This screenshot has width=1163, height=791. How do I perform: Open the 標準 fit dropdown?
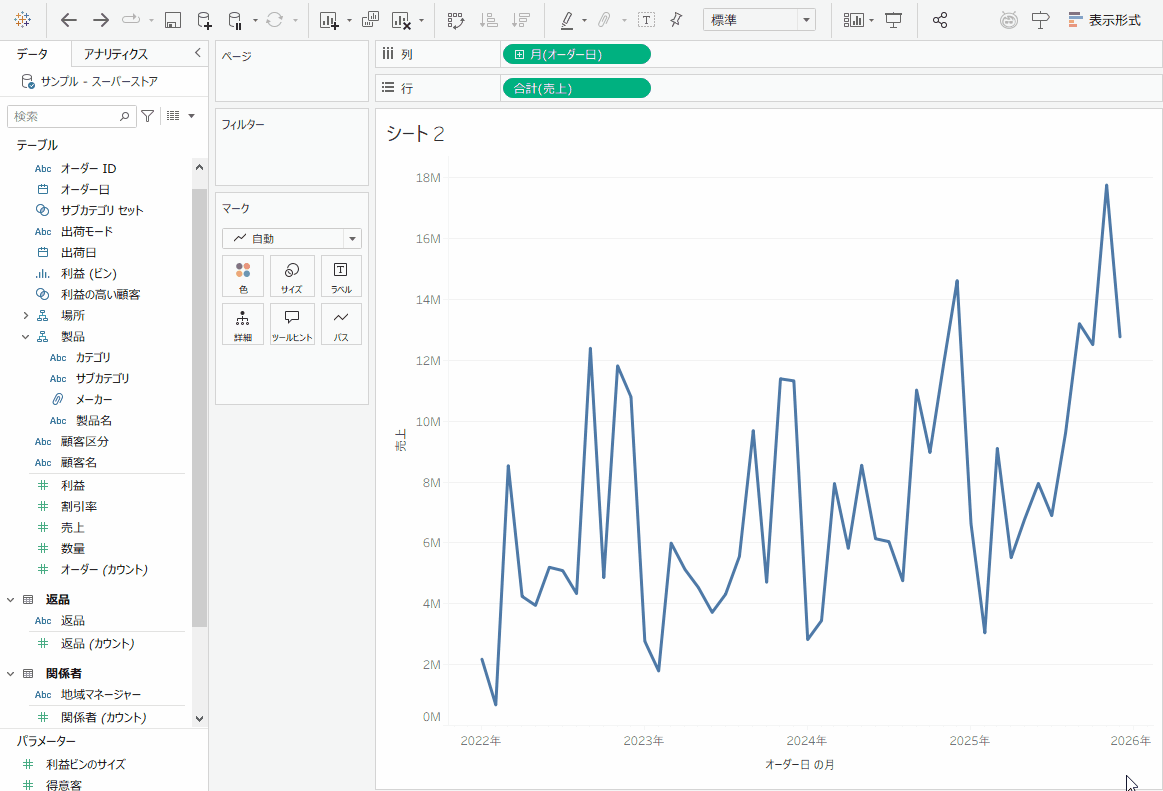coord(759,20)
